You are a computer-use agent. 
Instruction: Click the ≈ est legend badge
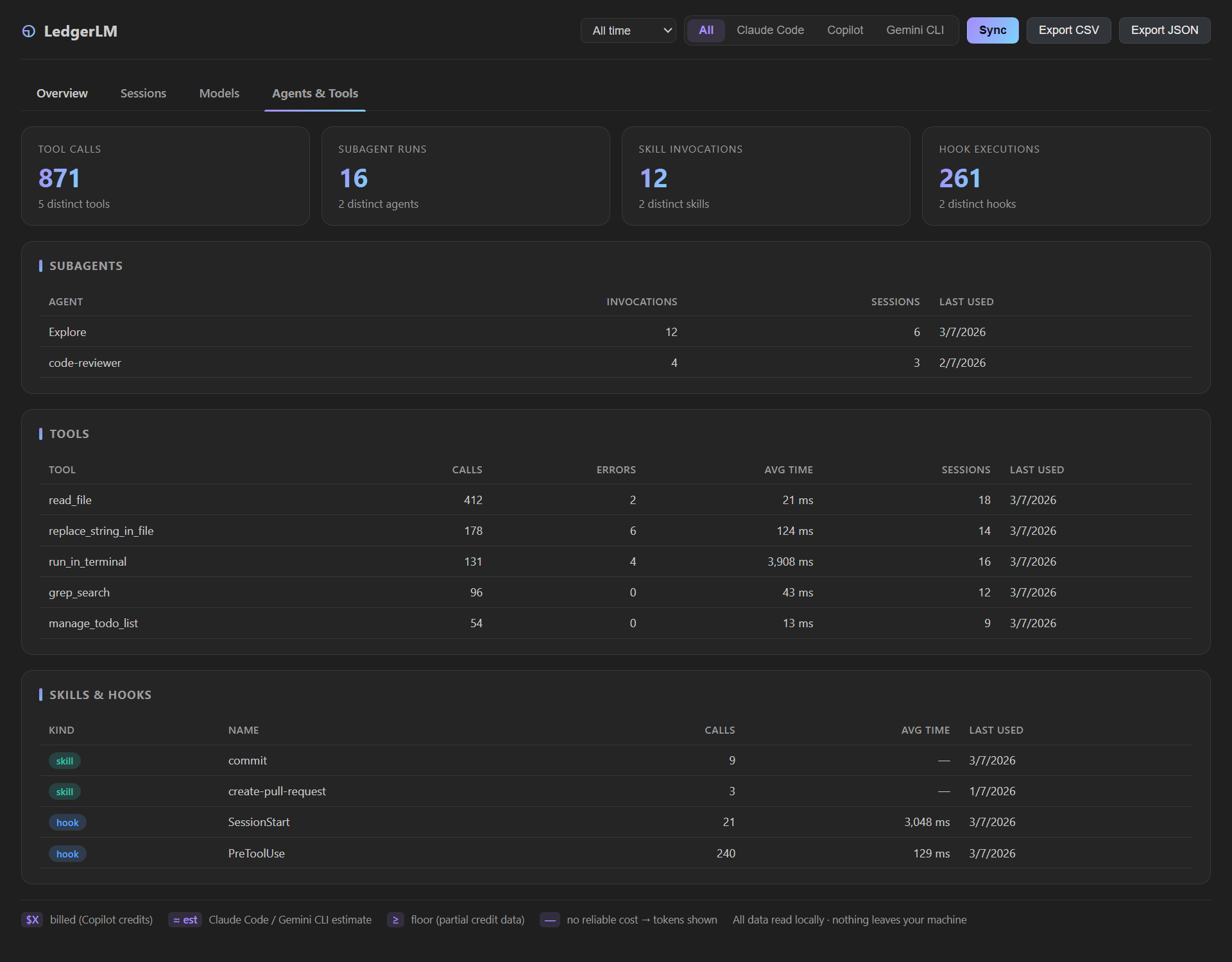click(x=185, y=920)
